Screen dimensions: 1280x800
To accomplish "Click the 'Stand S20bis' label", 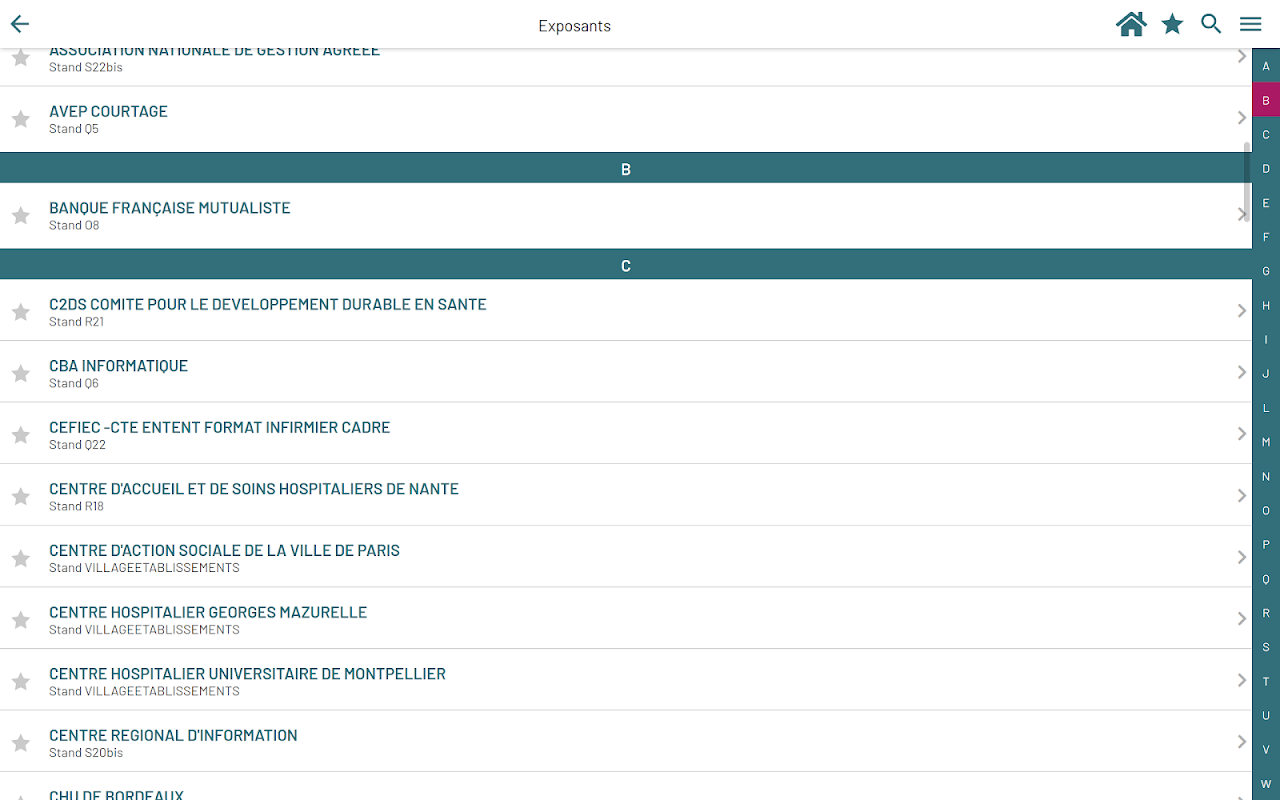I will click(86, 753).
